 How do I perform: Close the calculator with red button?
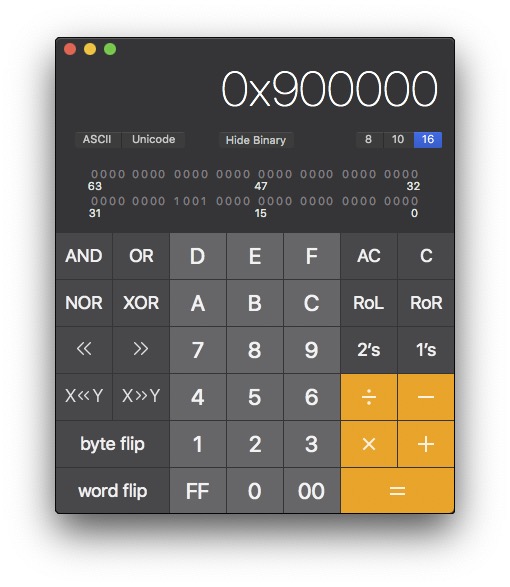pos(70,49)
